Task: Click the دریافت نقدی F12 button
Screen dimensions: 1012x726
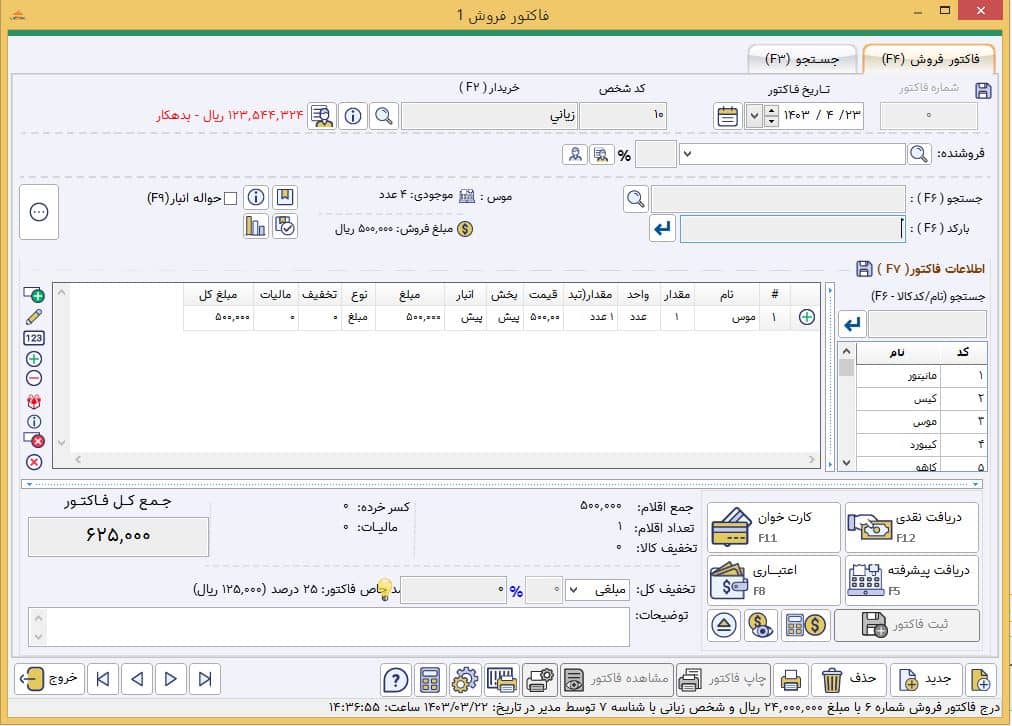Action: [911, 527]
